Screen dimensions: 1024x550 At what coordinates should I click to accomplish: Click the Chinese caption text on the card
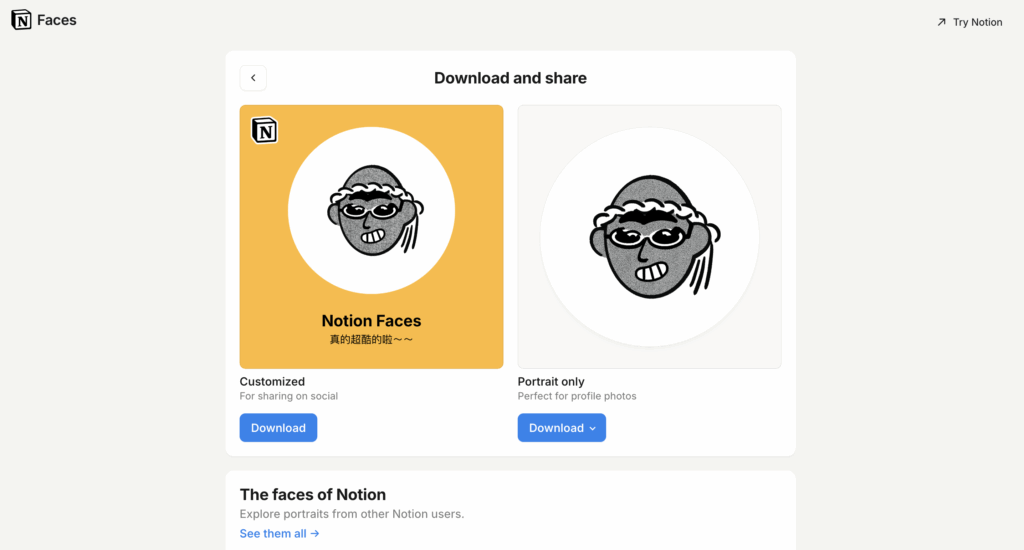371,340
